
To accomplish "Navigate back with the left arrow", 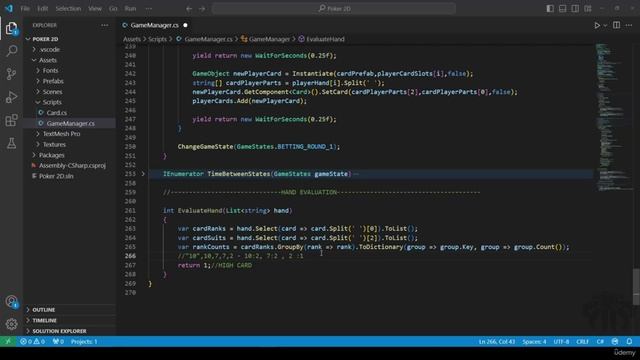I will 189,9.
